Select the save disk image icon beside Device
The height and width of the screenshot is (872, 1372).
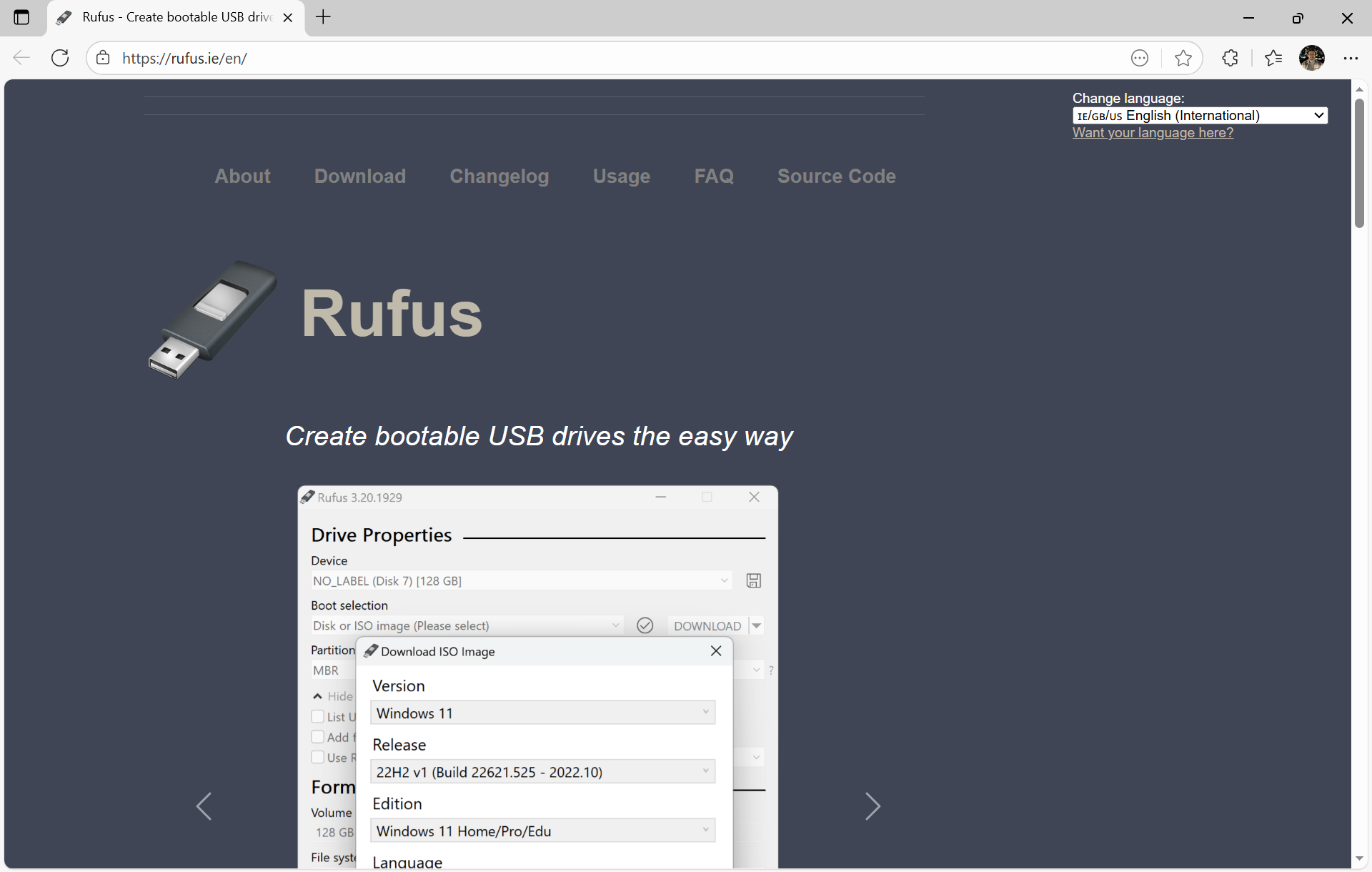point(753,580)
